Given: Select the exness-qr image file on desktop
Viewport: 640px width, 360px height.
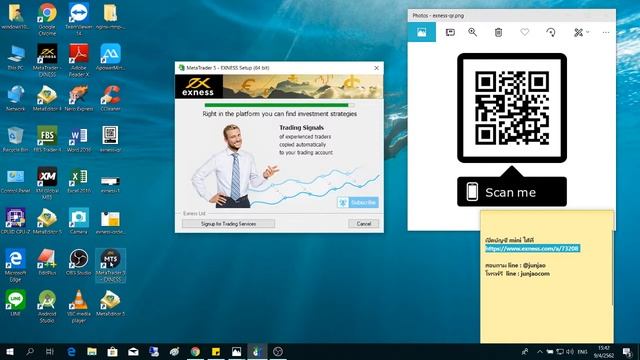Looking at the screenshot, I should [x=111, y=139].
